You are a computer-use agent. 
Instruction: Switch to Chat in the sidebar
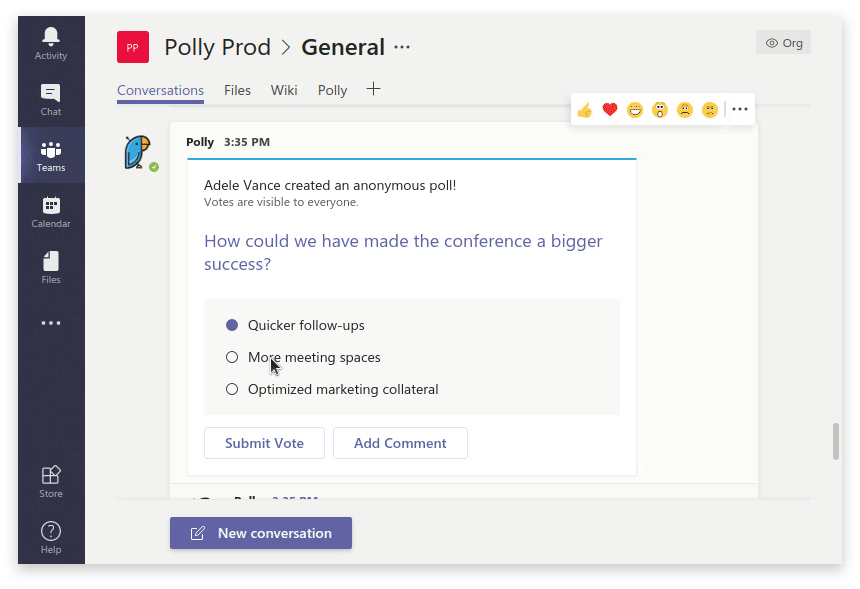click(x=51, y=98)
